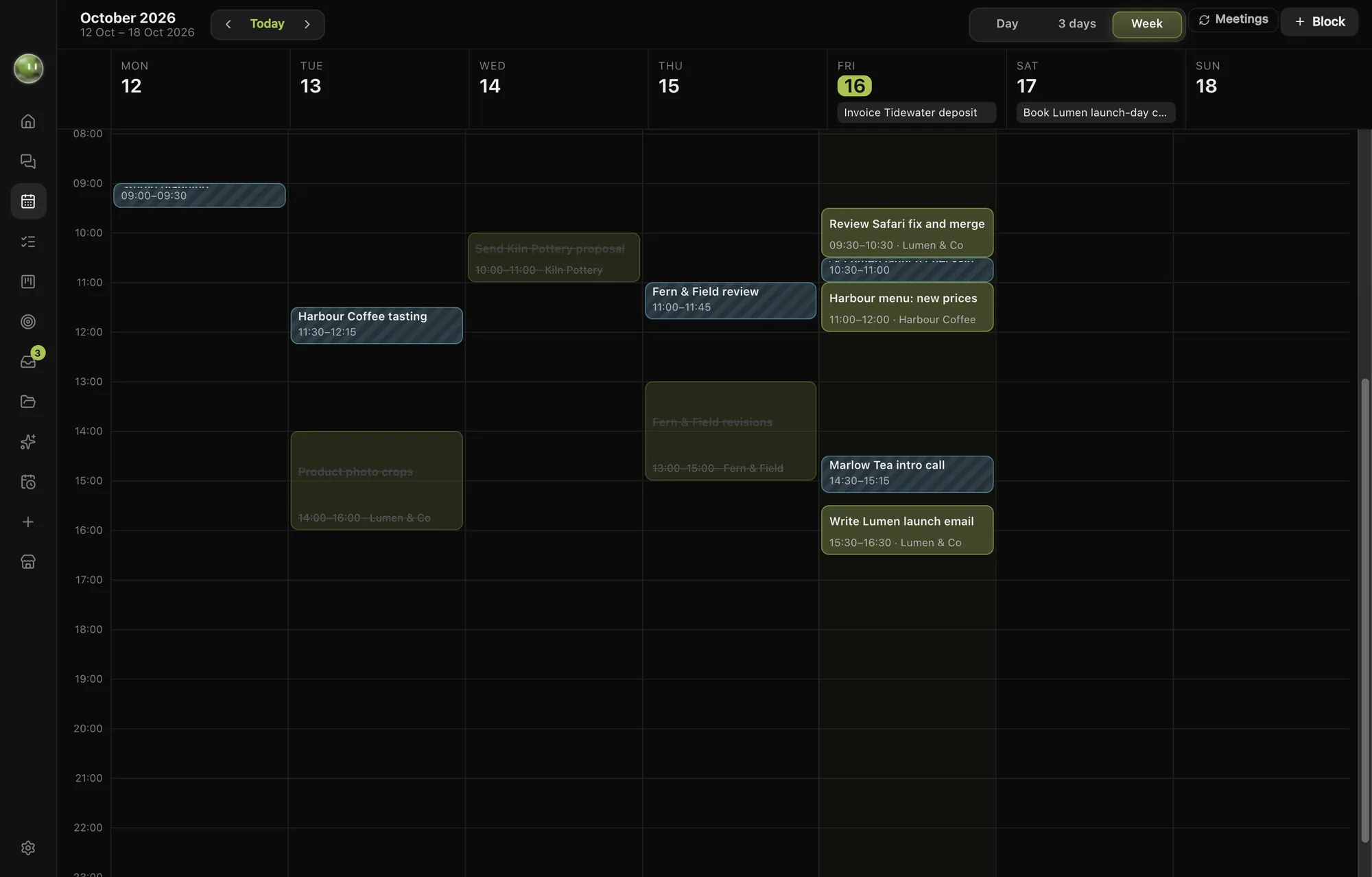Screen dimensions: 1372x877
Task: Click the Meetings sync button
Action: click(x=1233, y=20)
